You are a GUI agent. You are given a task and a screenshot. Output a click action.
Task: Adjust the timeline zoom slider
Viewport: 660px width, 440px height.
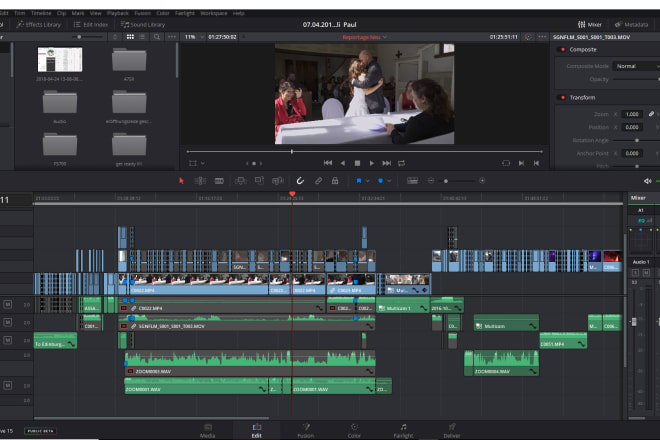click(x=446, y=181)
